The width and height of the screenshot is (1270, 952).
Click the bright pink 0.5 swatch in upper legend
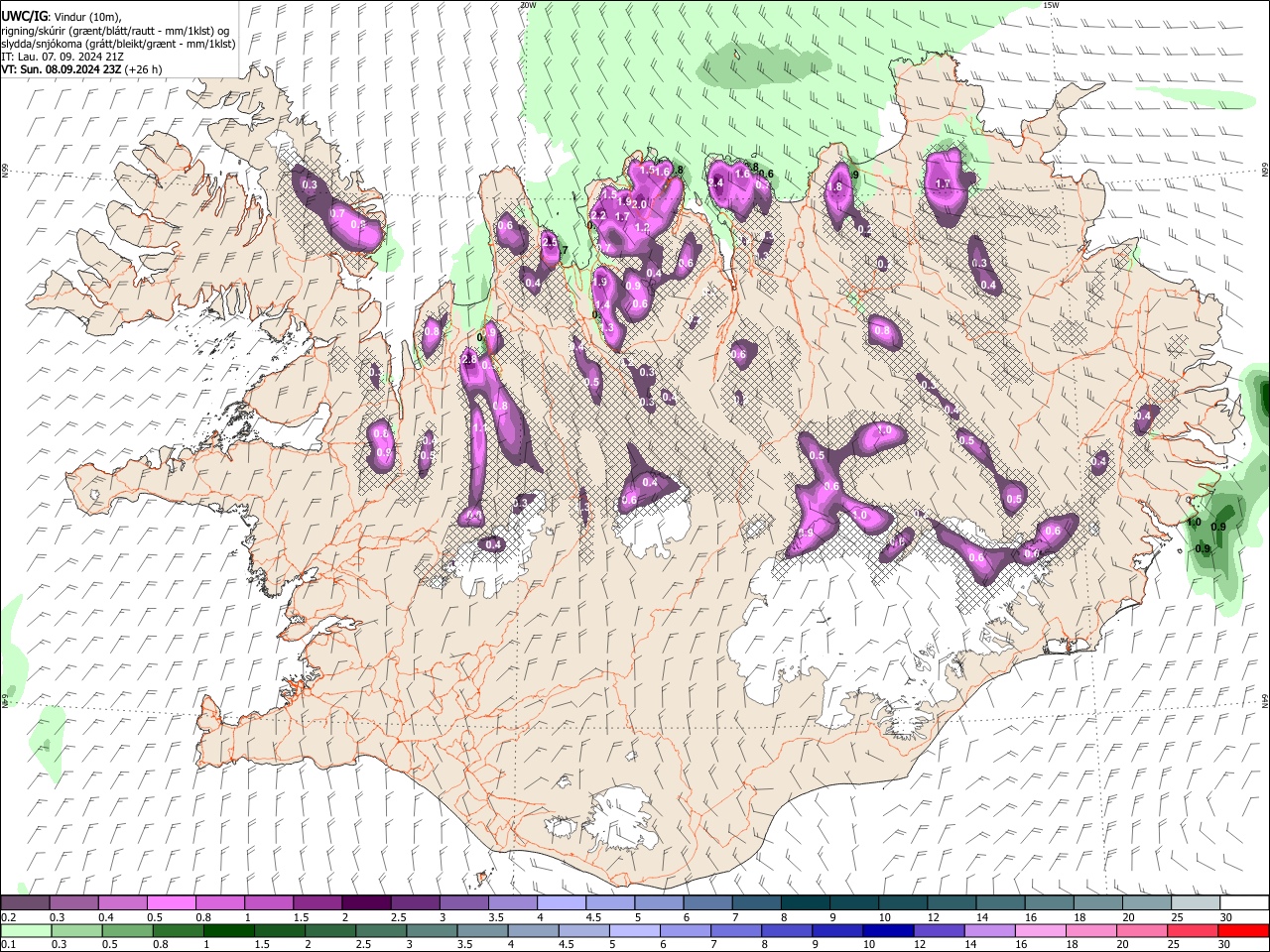[x=171, y=903]
